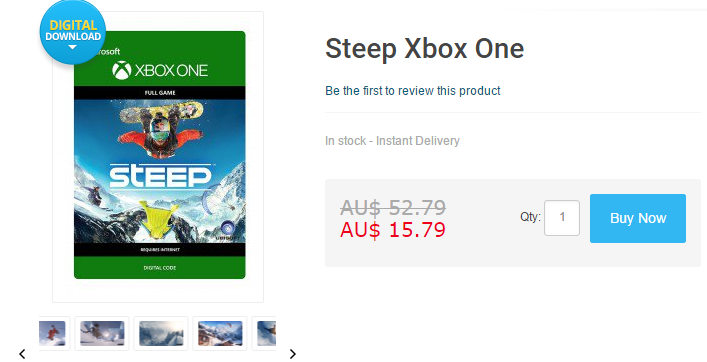The height and width of the screenshot is (362, 707).
Task: Select the partially visible last thumbnail
Action: [264, 333]
